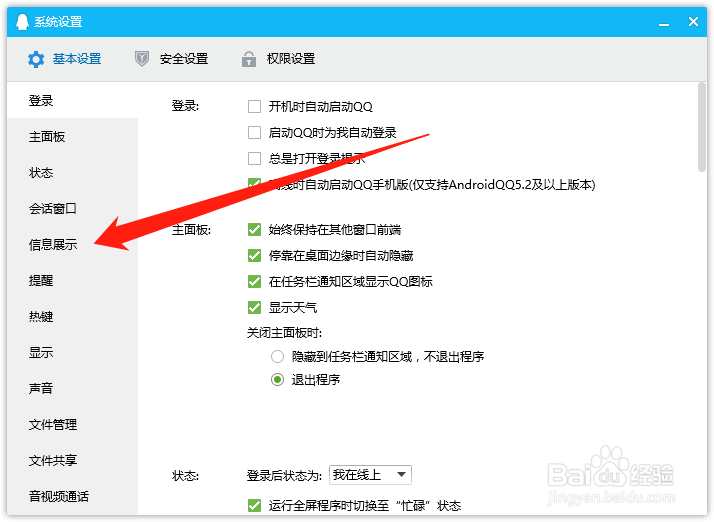This screenshot has height=522, width=714.
Task: Select 文件管理 in the left sidebar
Action: point(72,425)
